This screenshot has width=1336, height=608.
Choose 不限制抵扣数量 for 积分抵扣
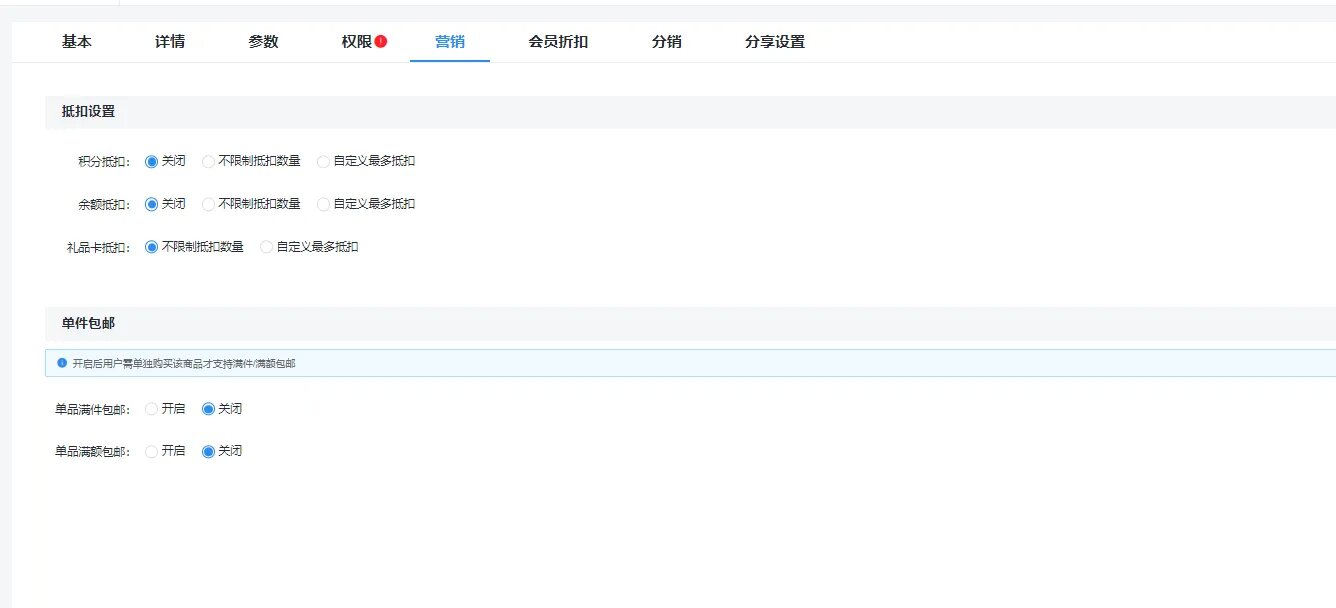(x=209, y=161)
